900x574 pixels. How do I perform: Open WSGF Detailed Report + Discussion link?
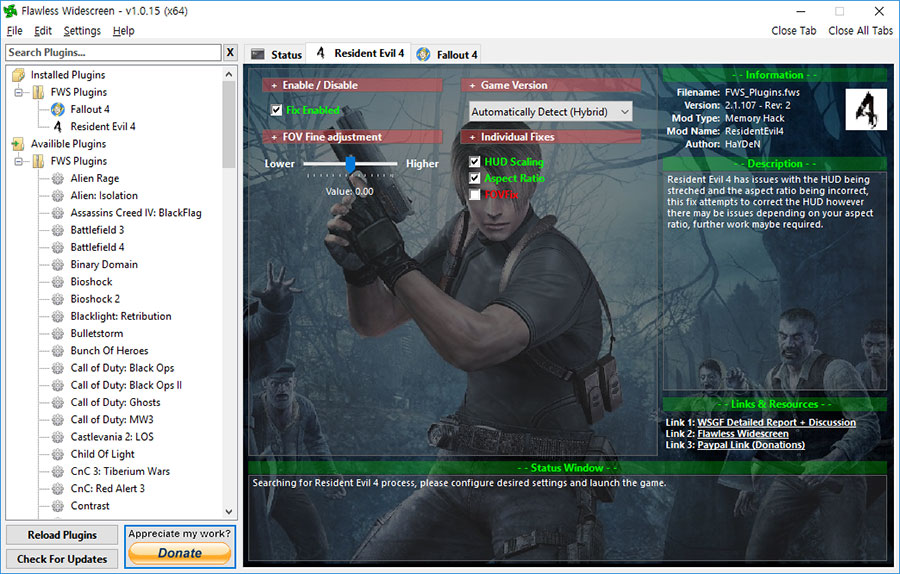[x=776, y=422]
